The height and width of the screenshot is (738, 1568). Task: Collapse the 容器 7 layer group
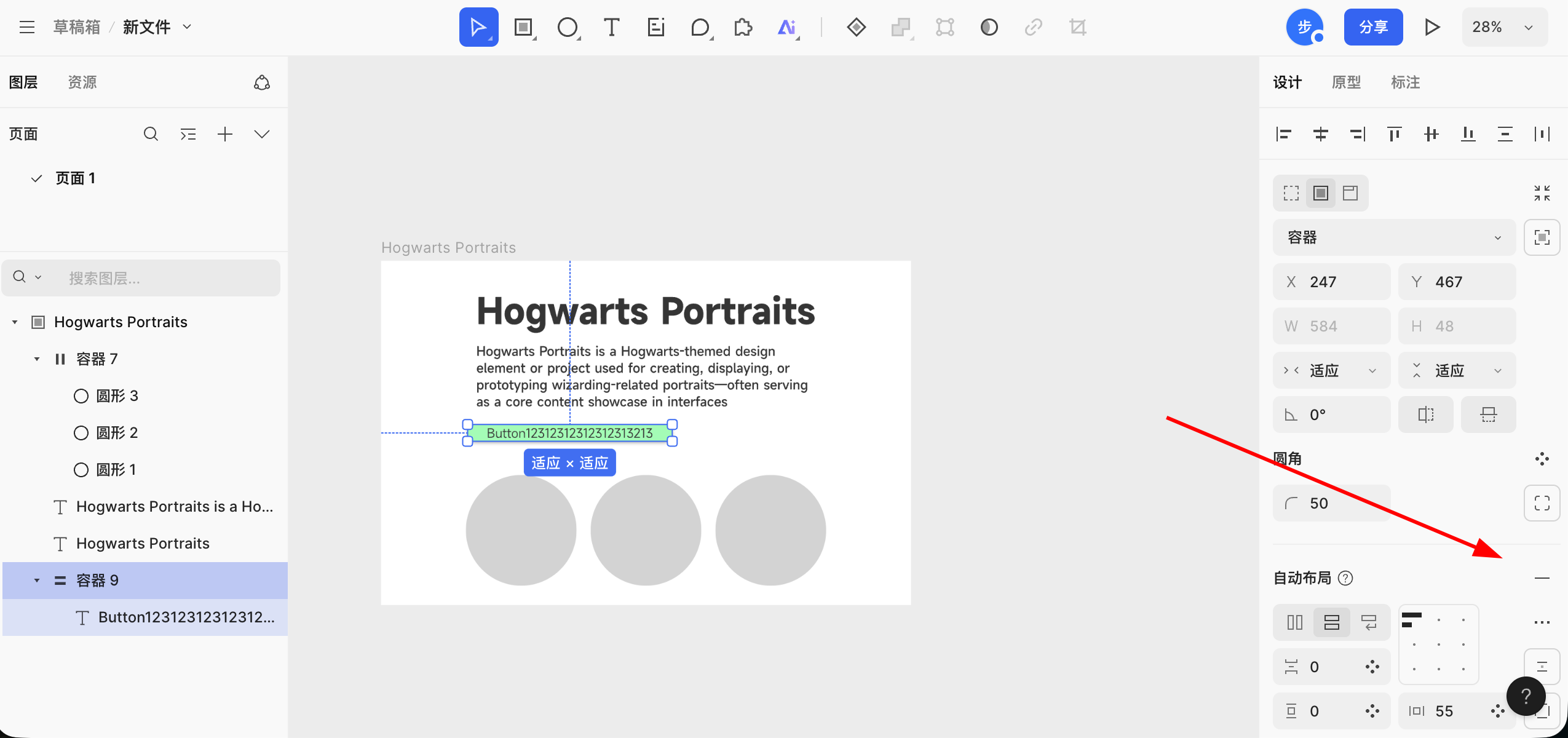pos(37,359)
